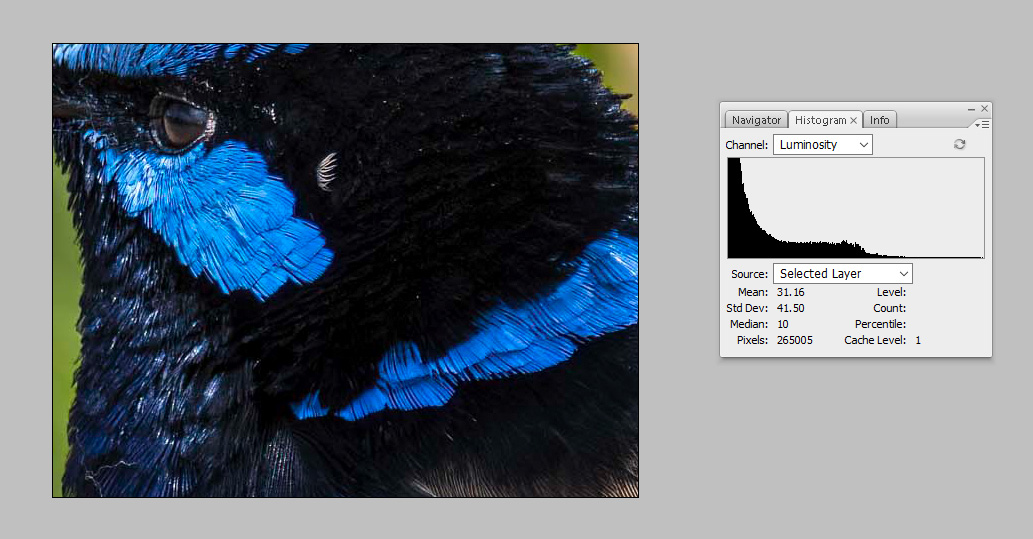The height and width of the screenshot is (539, 1033).
Task: Switch to the Navigator tab
Action: [756, 120]
